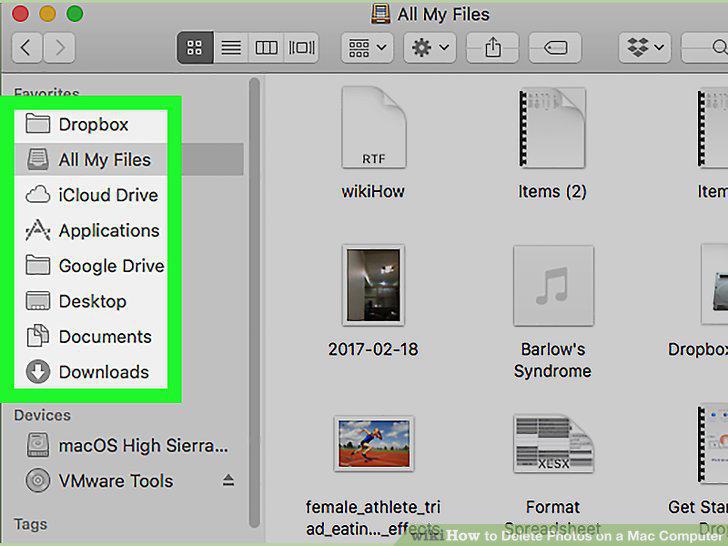This screenshot has height=546, width=728.
Task: Click the Items (2) file name
Action: (552, 191)
